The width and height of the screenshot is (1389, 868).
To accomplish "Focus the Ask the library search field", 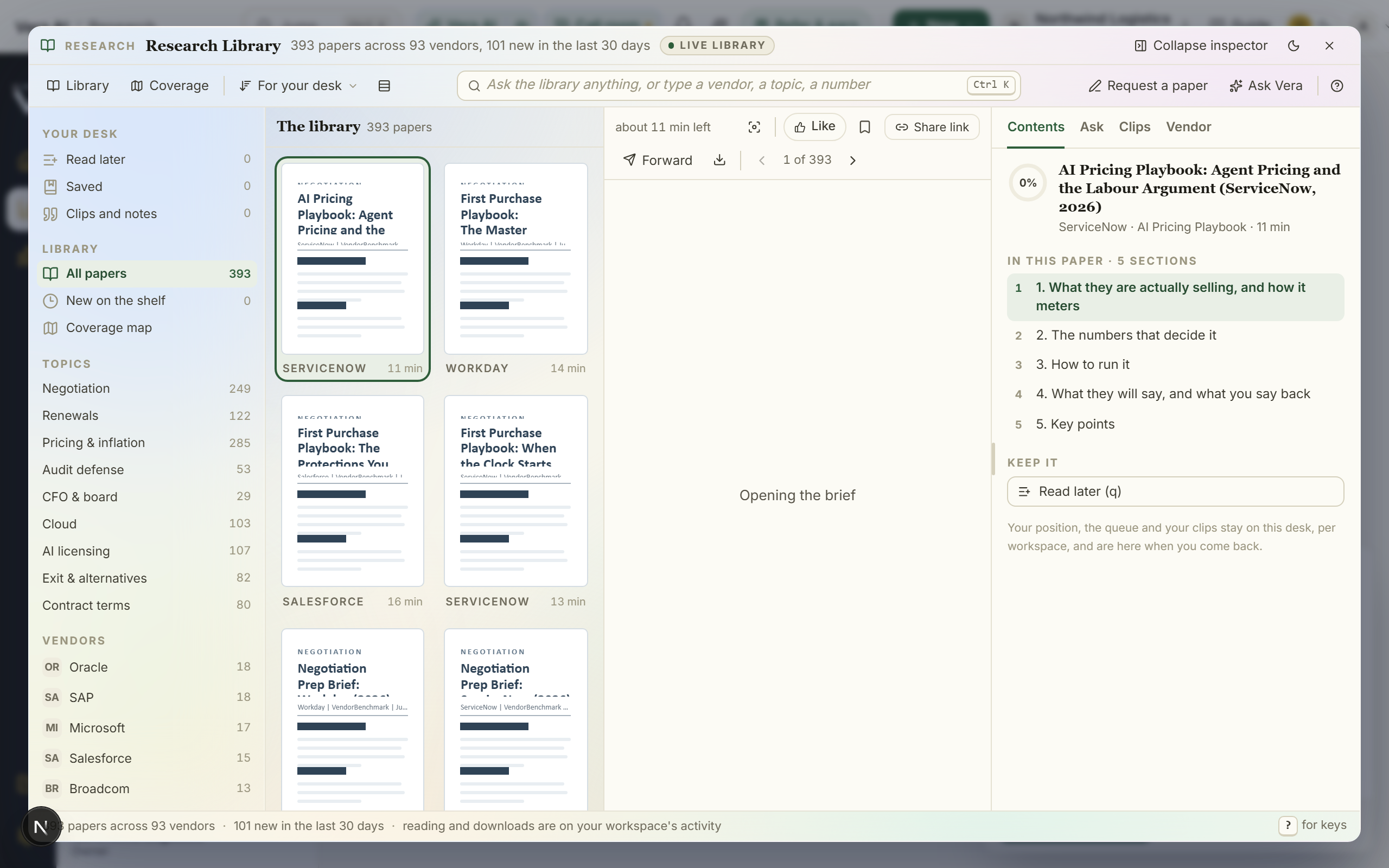I will 738,86.
